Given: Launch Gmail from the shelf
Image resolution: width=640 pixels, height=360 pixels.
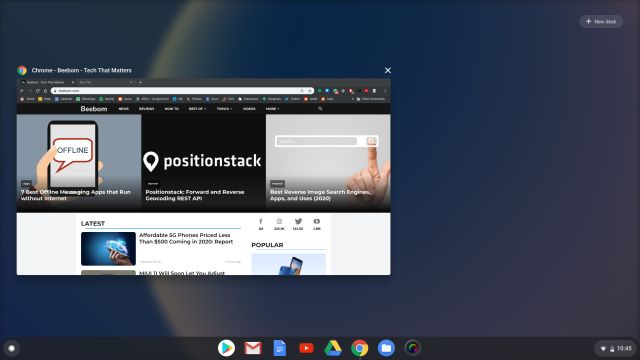Looking at the screenshot, I should pos(253,348).
